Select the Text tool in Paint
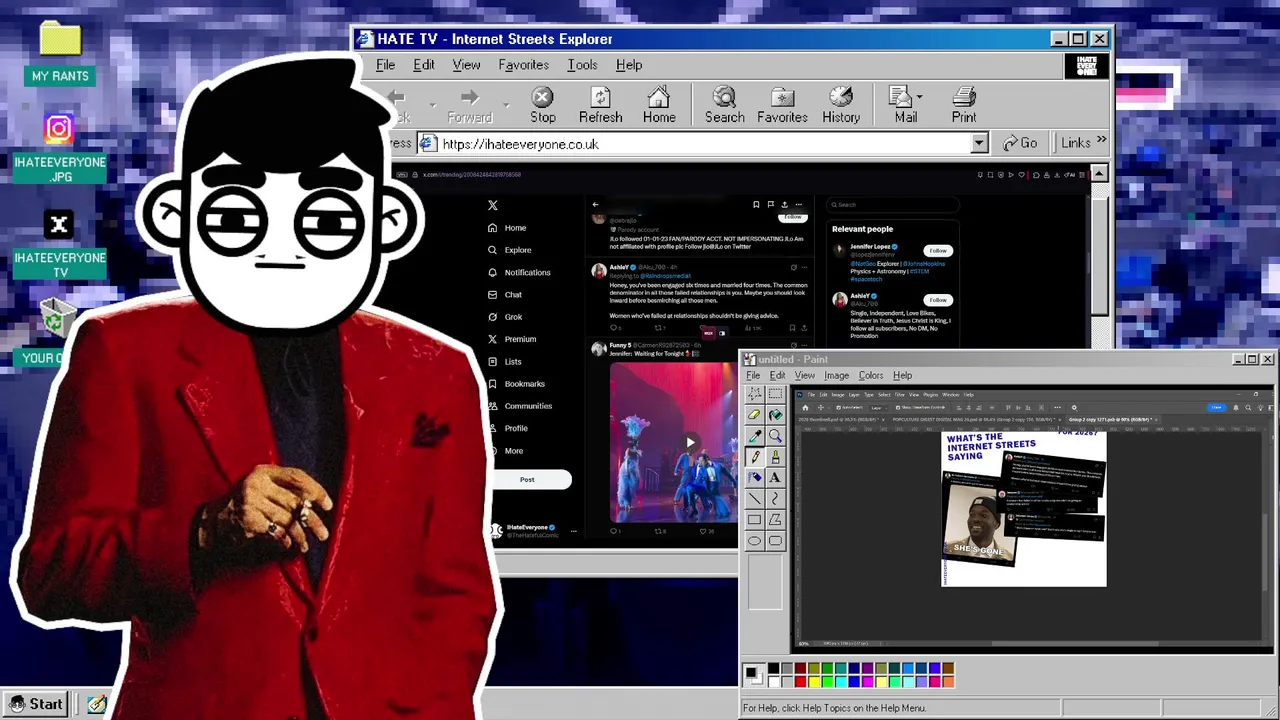 coord(775,478)
